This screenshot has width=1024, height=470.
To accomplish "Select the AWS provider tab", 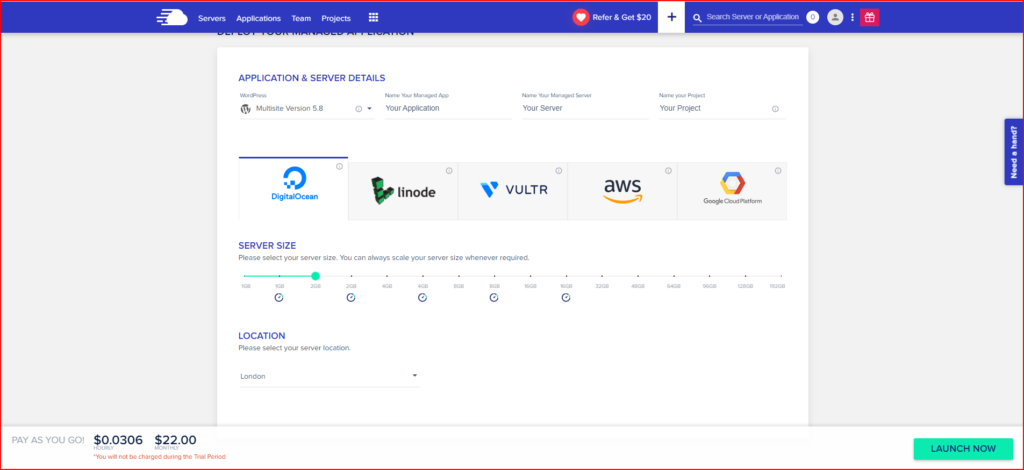I will tap(622, 191).
